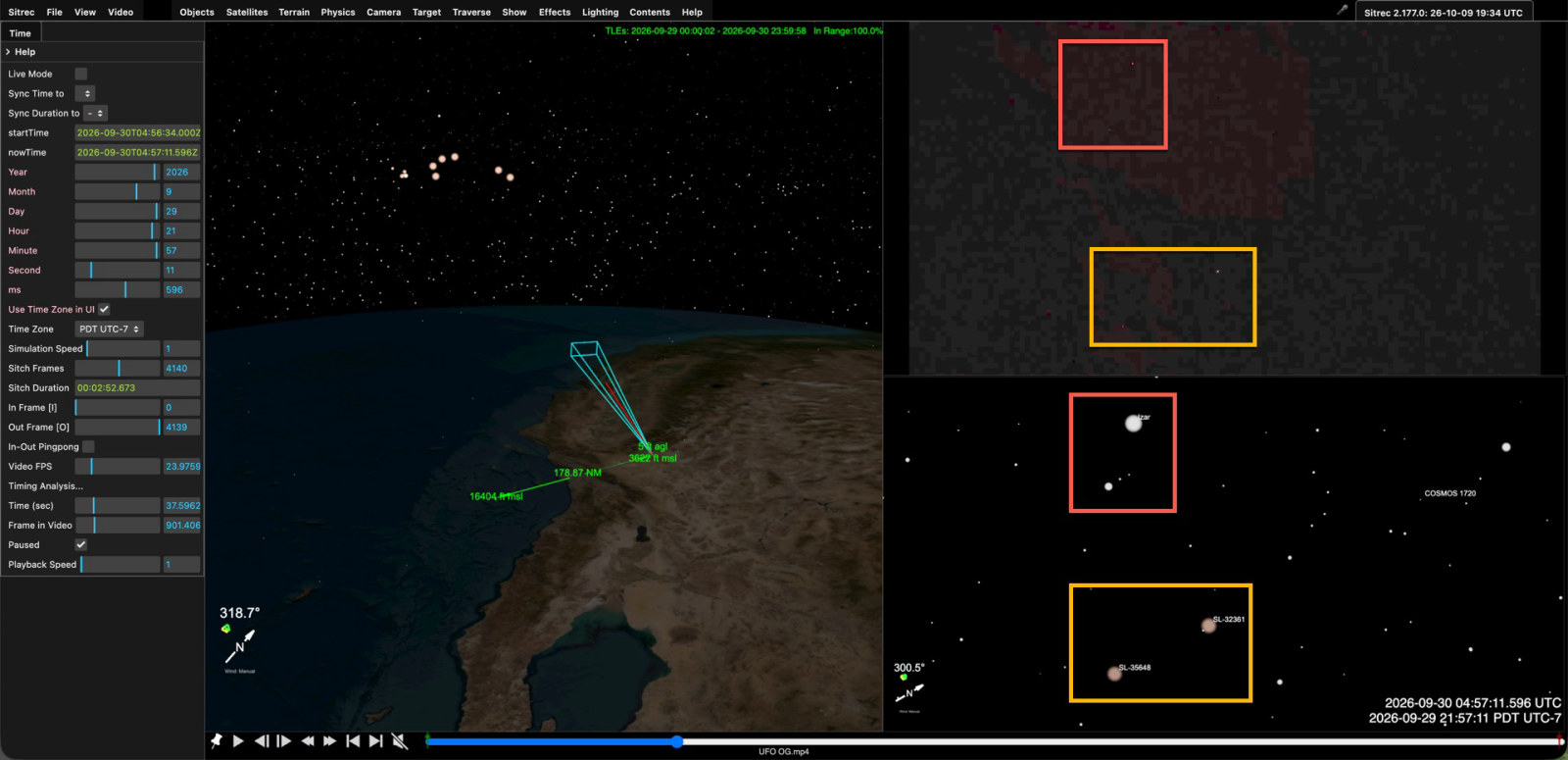Click the nowTime input field
Viewport: 1568px width, 760px height.
[138, 152]
